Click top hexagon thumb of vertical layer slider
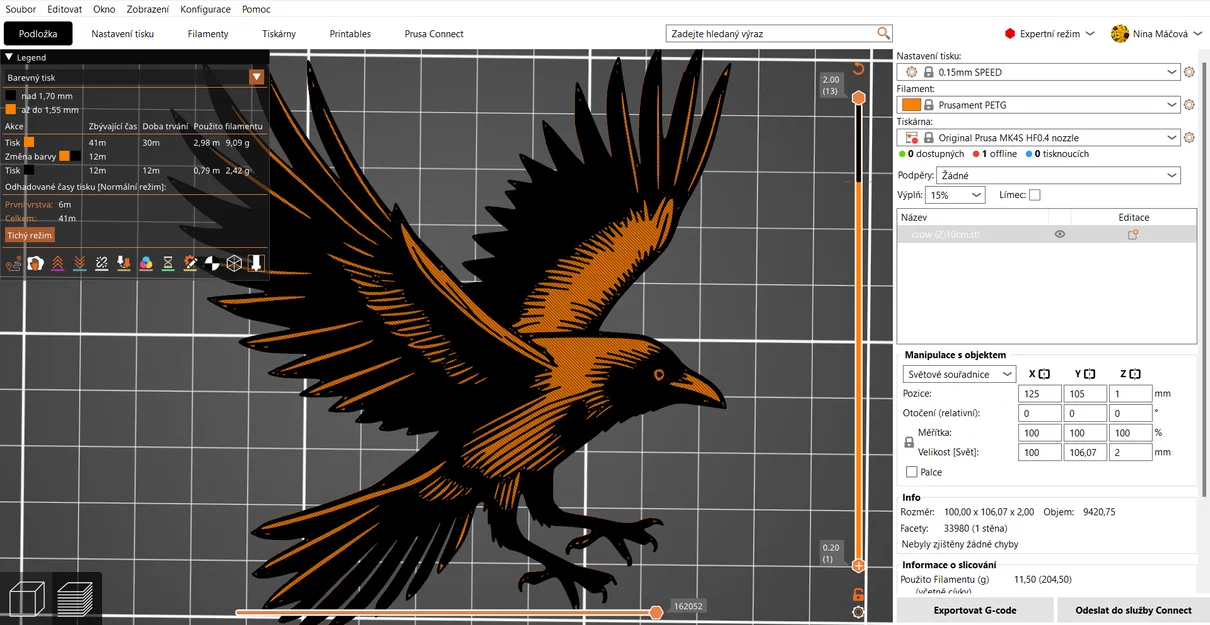This screenshot has height=625, width=1210. [x=858, y=97]
